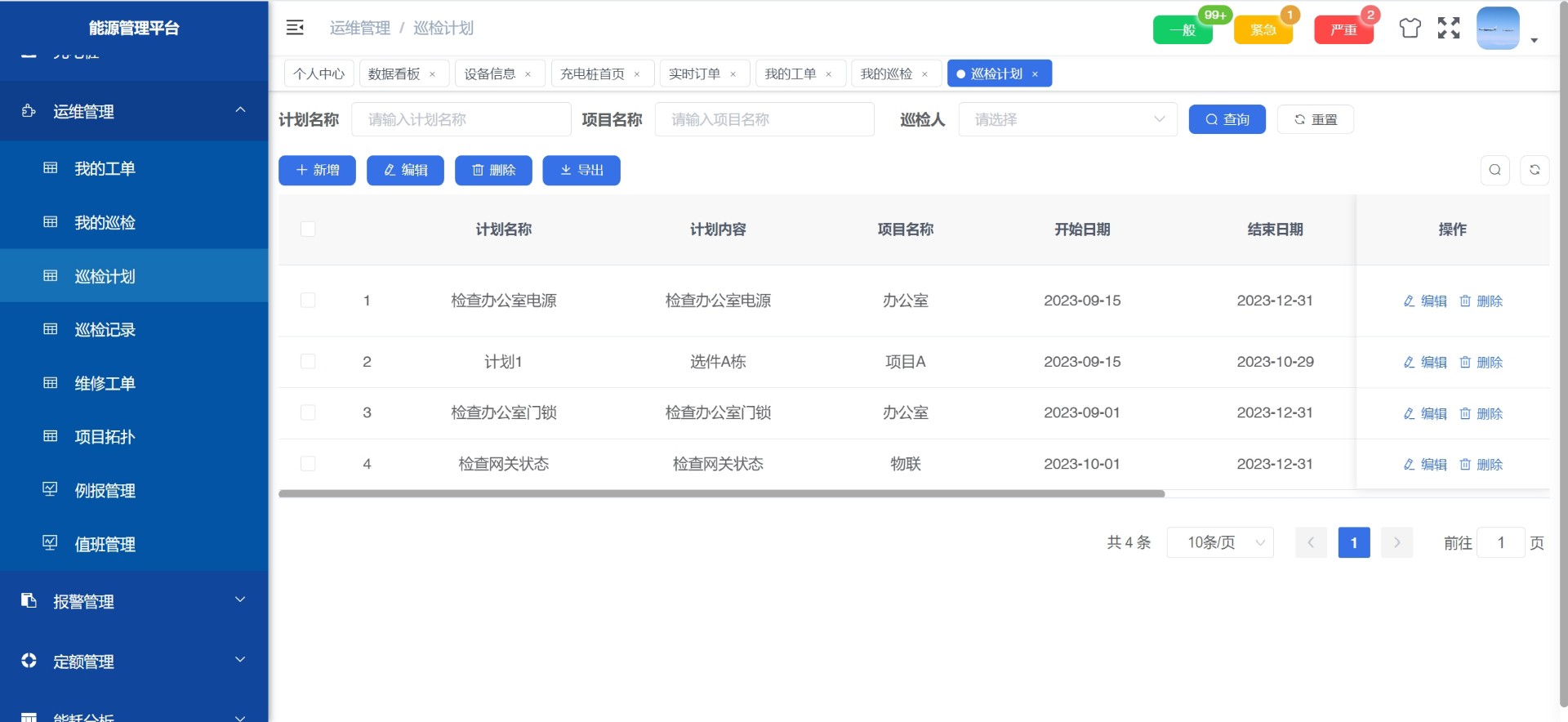Image resolution: width=1568 pixels, height=722 pixels.
Task: Close the 数据看板 tab
Action: point(433,74)
